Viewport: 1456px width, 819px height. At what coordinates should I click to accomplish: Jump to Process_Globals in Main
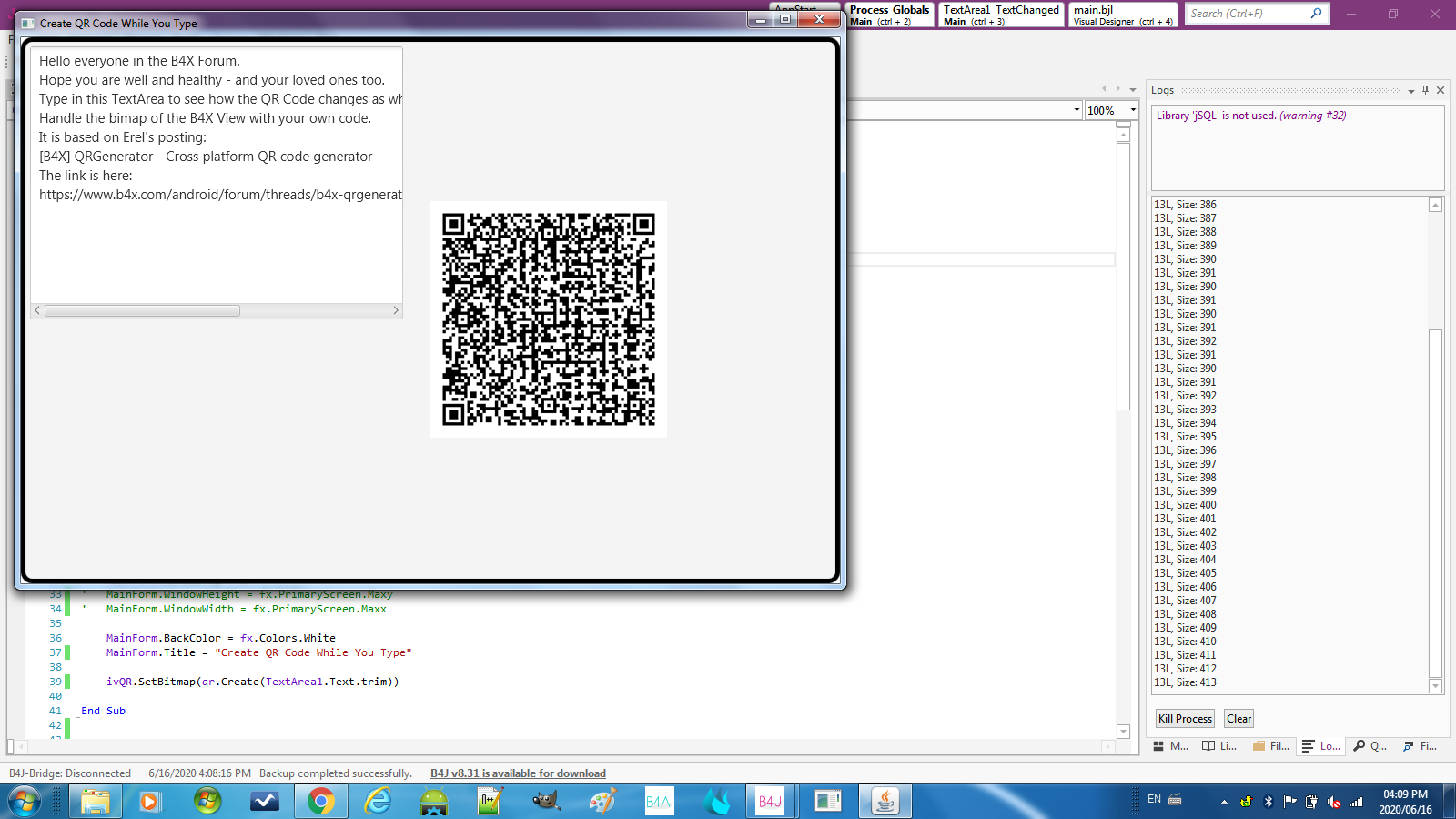click(x=890, y=15)
